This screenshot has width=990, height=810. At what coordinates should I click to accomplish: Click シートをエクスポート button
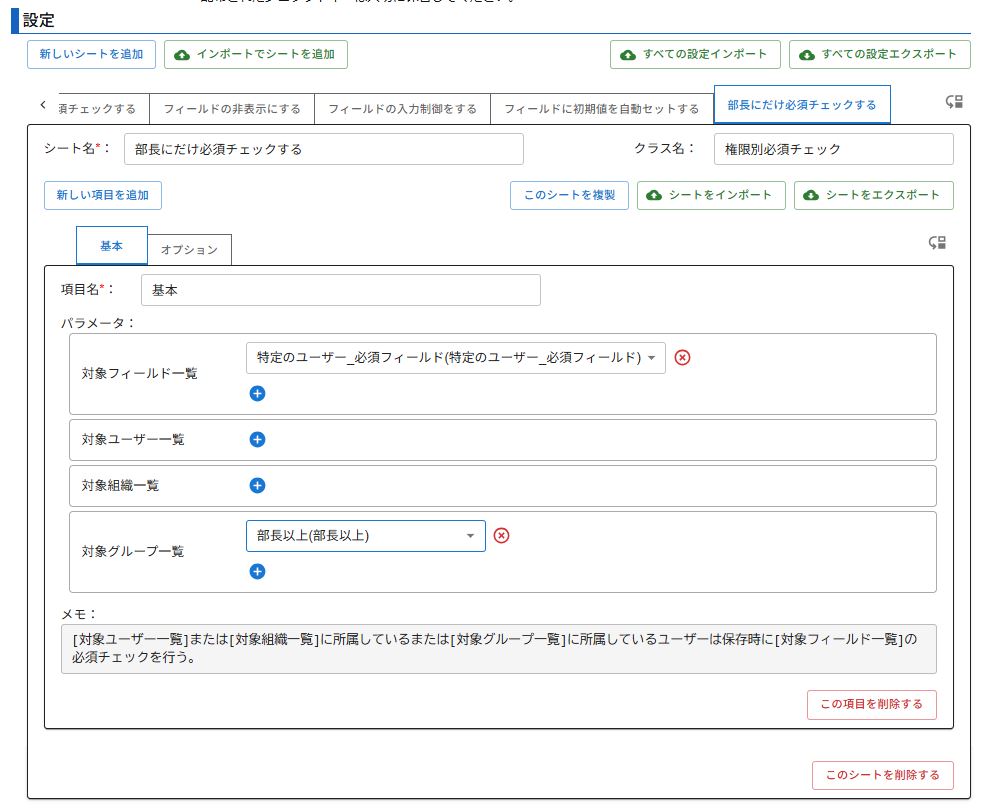874,195
